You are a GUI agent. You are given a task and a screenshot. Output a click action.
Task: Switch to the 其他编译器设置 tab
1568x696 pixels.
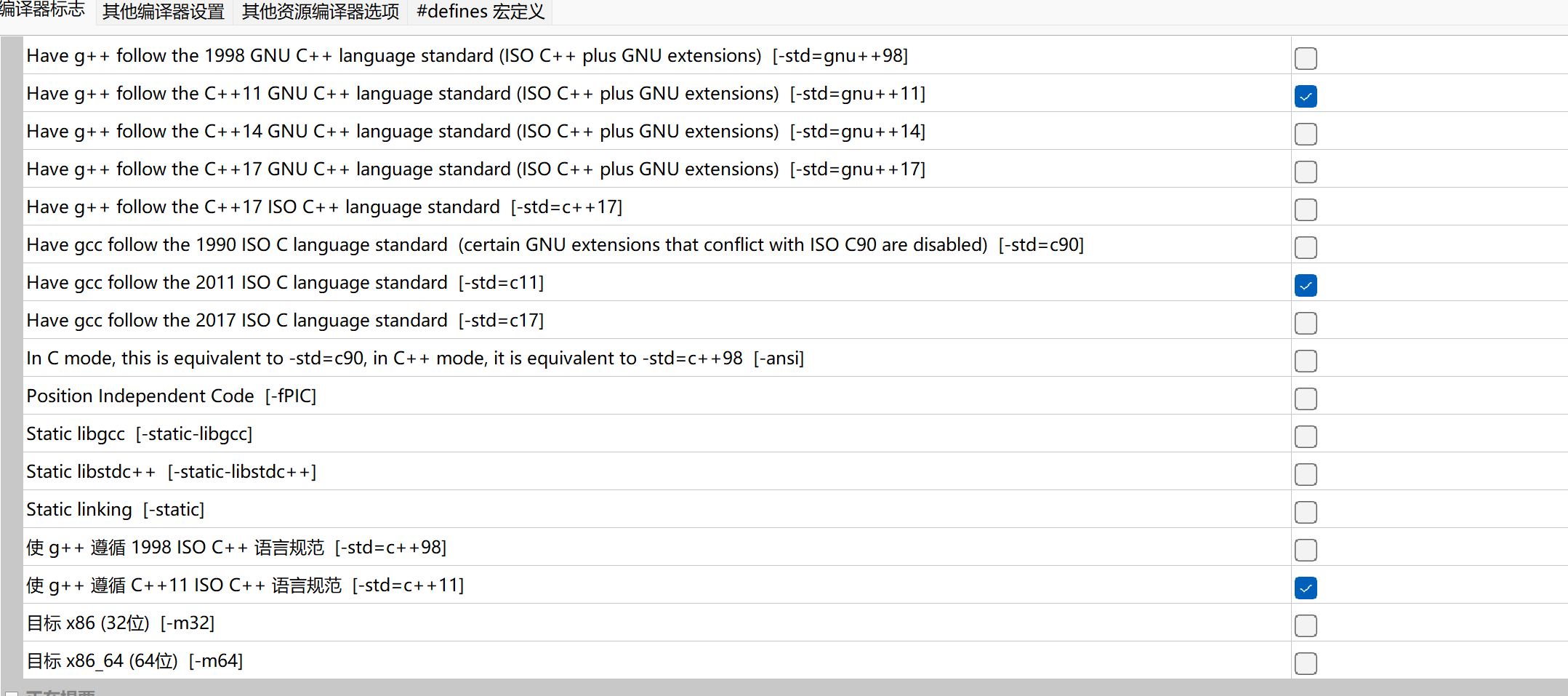[x=163, y=12]
